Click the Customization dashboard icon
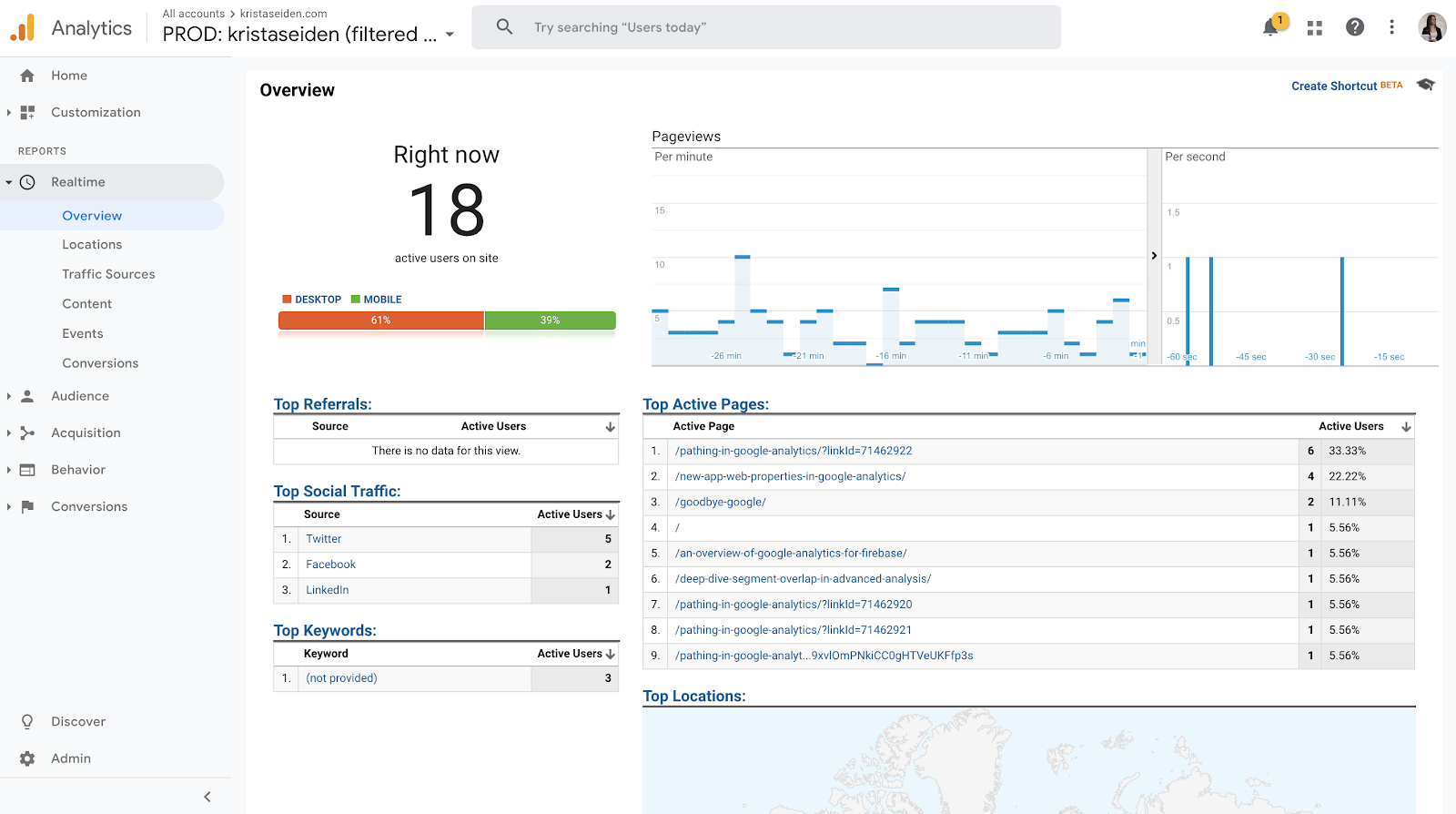Viewport: 1456px width, 814px height. (x=27, y=113)
